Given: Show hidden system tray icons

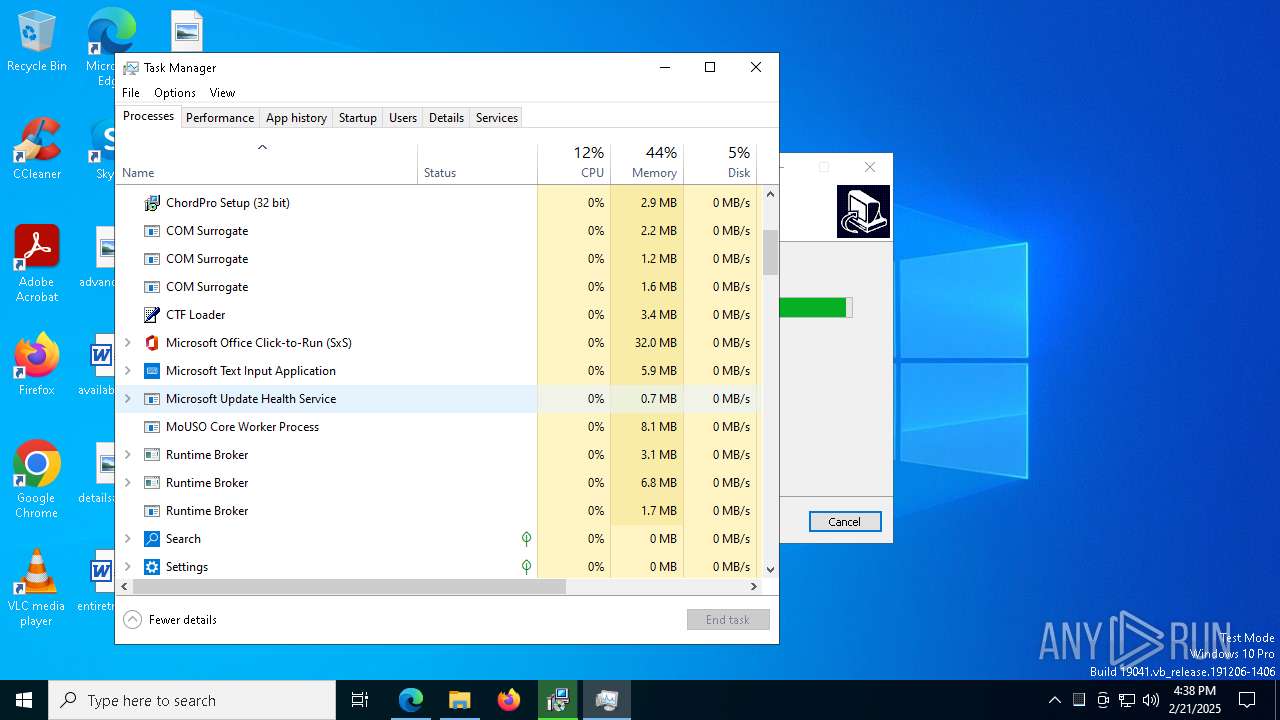Looking at the screenshot, I should click(x=1054, y=700).
